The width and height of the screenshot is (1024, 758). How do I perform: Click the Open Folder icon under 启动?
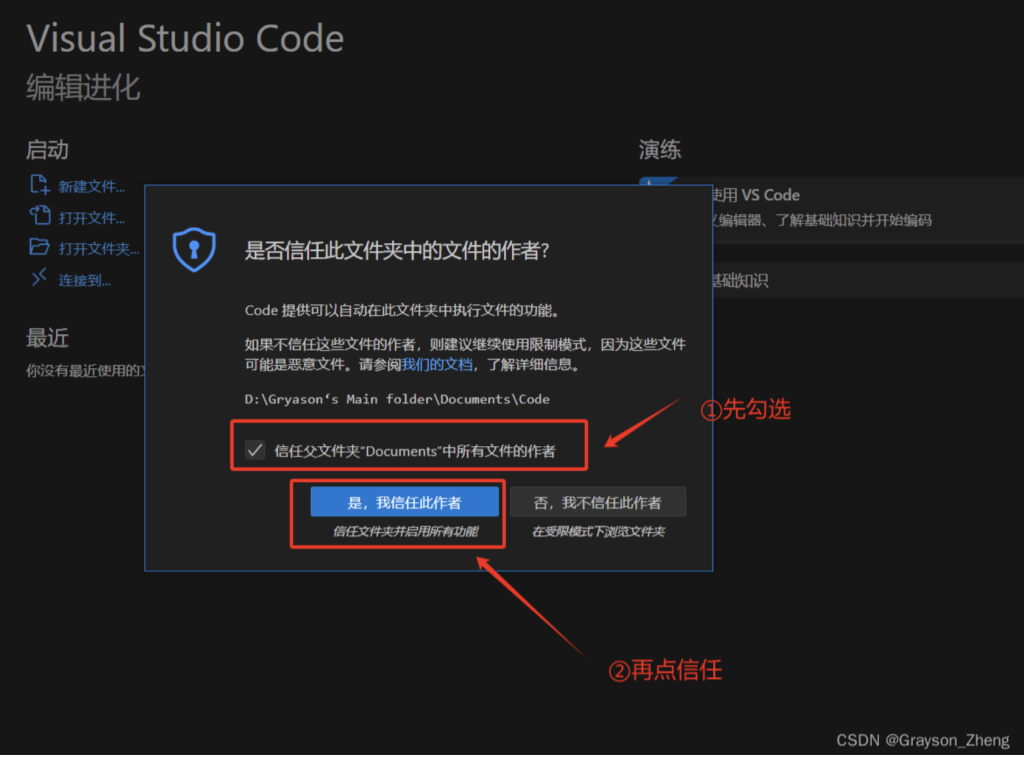coord(39,247)
